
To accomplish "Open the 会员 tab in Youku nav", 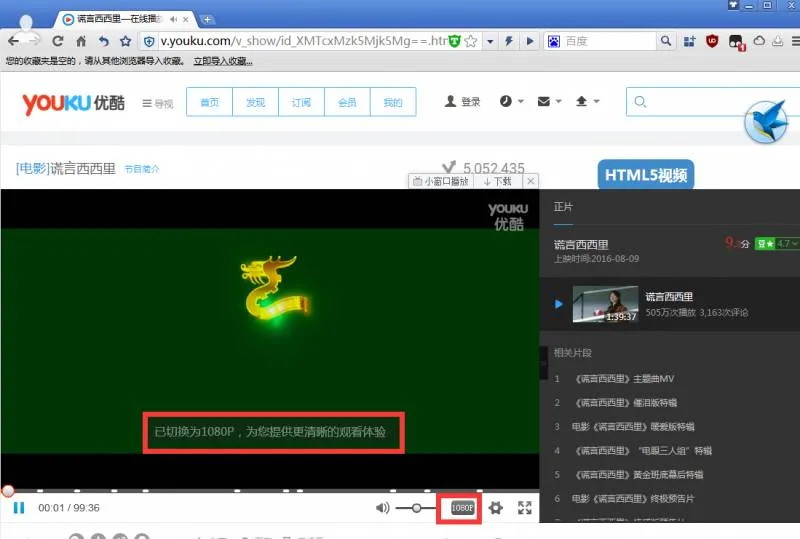I will pos(347,103).
